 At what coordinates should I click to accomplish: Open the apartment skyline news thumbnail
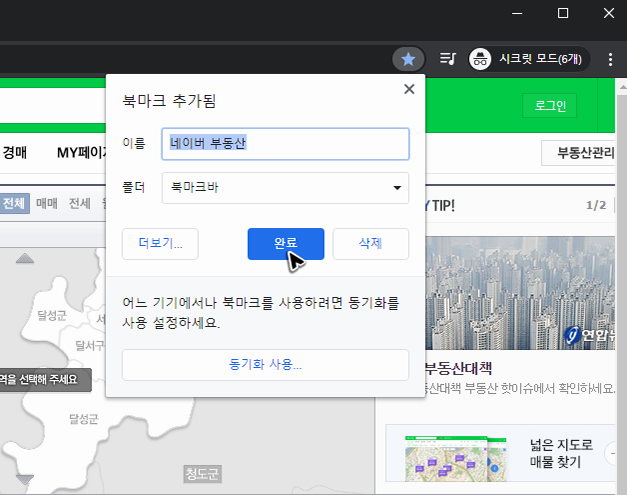point(520,293)
